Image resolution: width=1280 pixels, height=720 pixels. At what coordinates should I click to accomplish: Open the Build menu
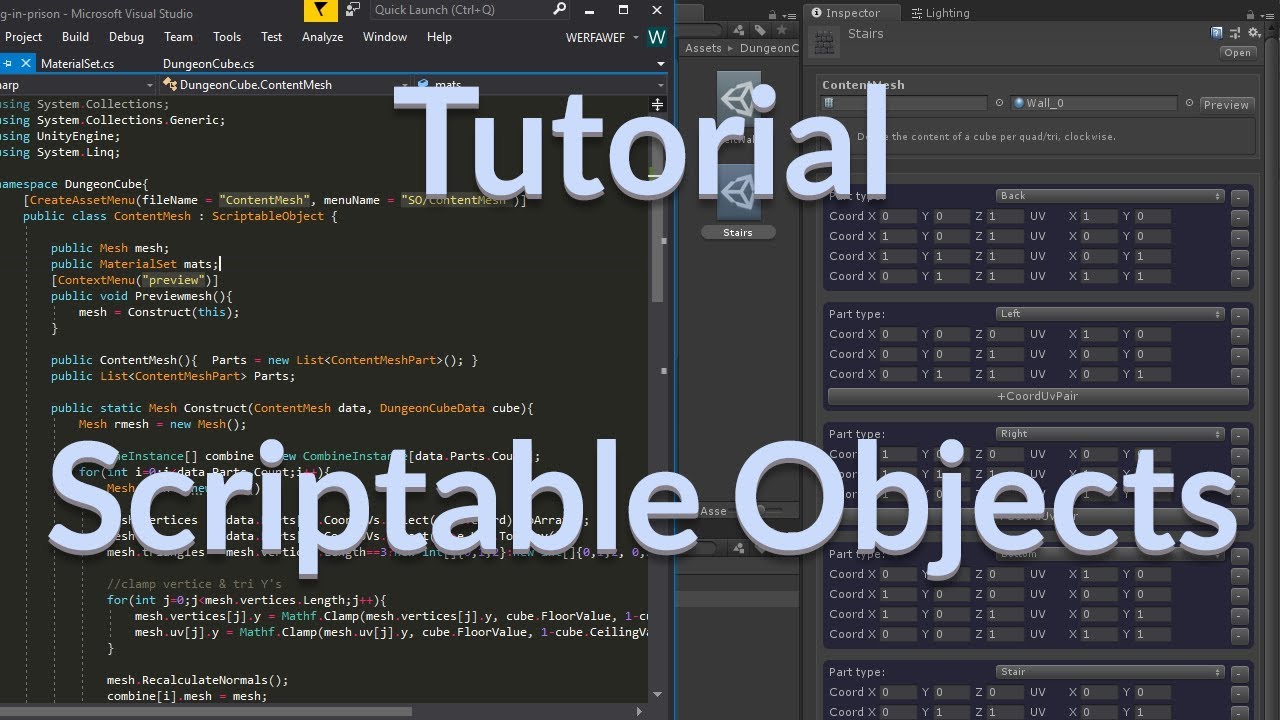click(75, 37)
